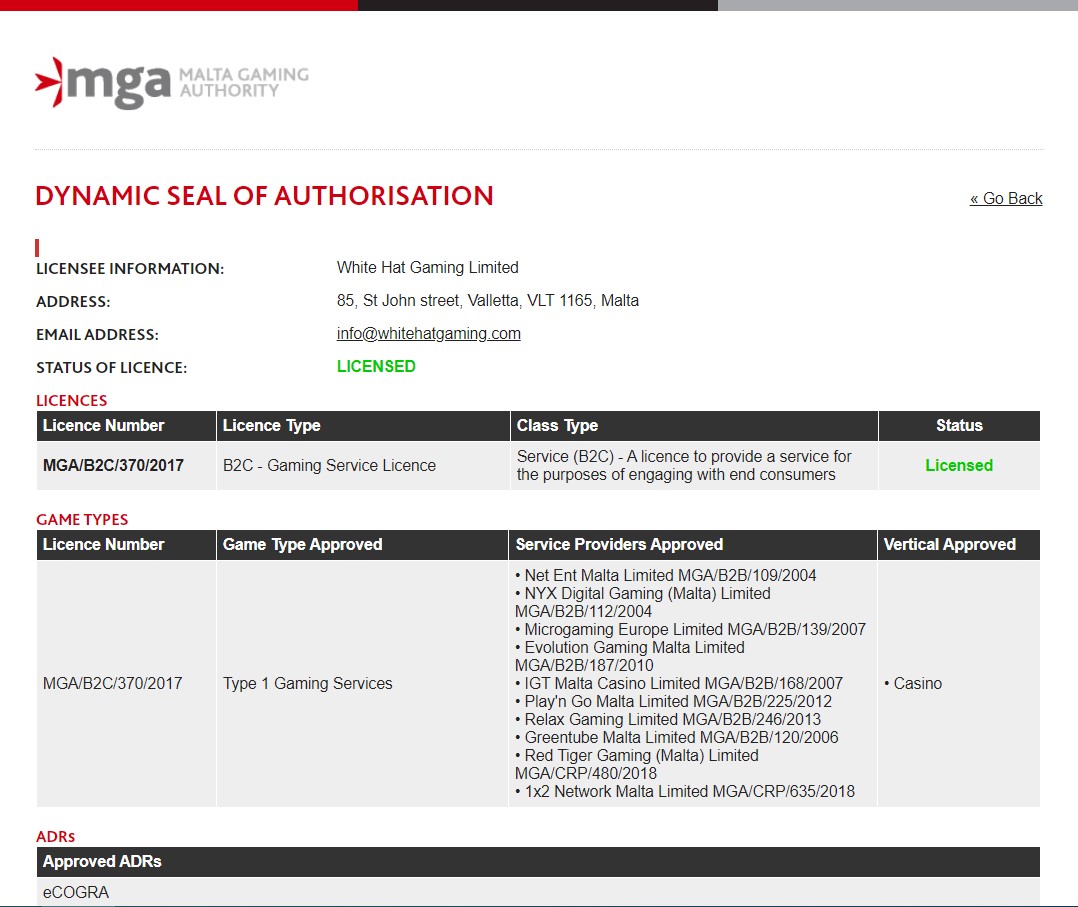Click the green Licensed cell in Licences table
Viewport: 1078px width, 907px height.
[959, 466]
